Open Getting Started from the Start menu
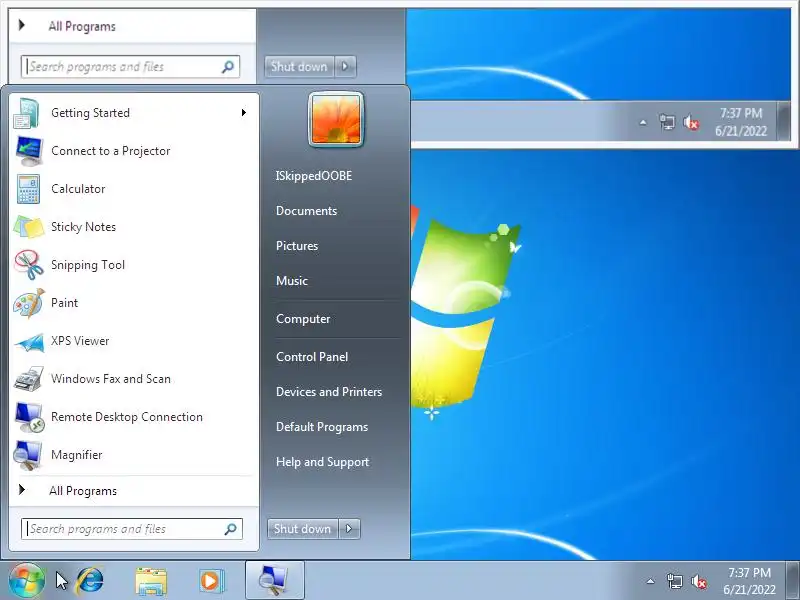This screenshot has height=600, width=800. click(x=134, y=113)
